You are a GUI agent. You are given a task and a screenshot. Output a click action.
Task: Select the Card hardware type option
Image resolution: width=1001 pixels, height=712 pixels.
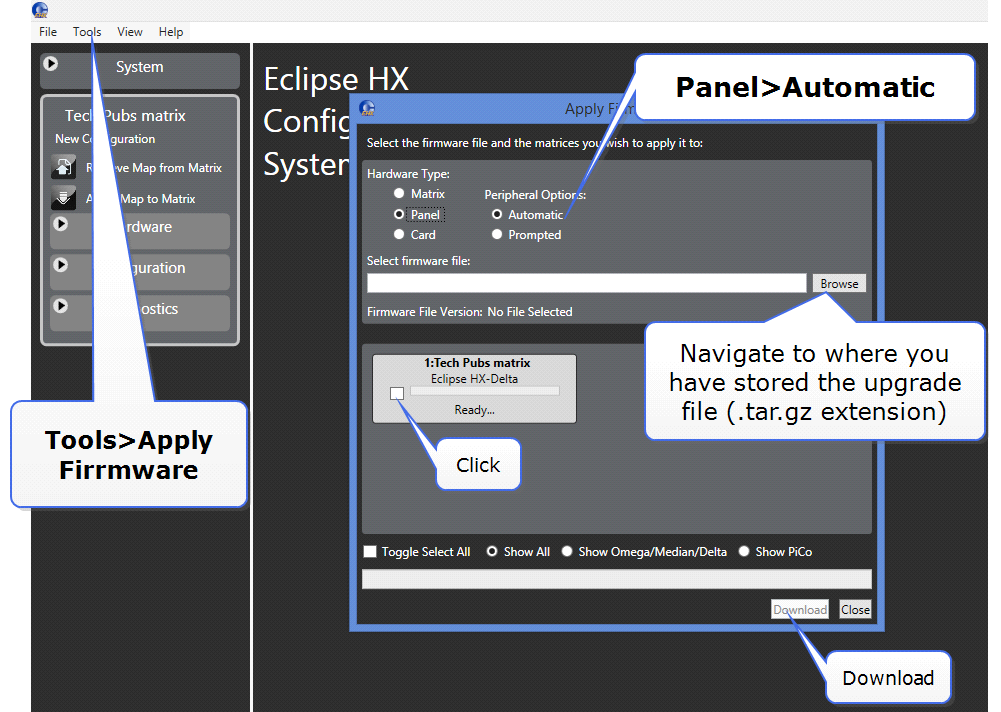point(399,235)
